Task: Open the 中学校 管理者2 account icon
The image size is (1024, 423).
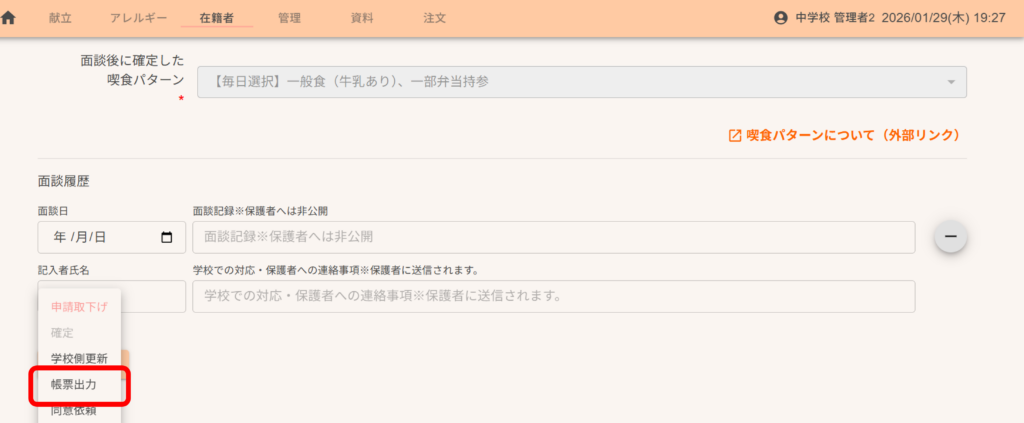Action: (x=781, y=18)
